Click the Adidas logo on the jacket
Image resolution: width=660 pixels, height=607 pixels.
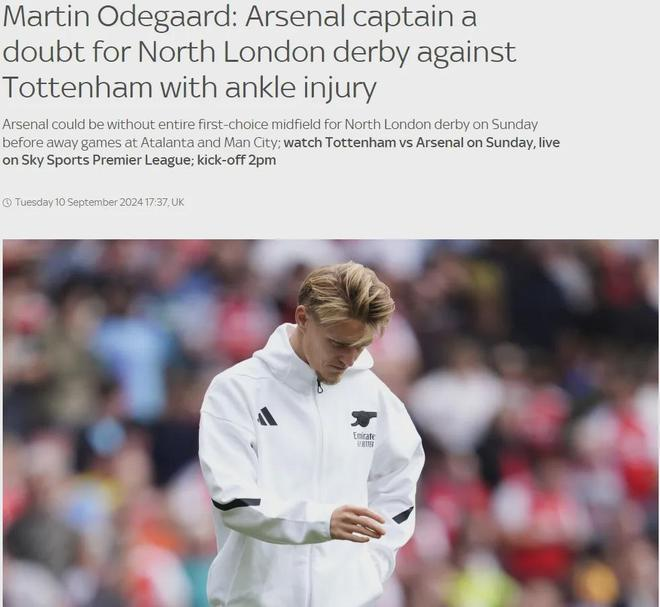tap(267, 417)
